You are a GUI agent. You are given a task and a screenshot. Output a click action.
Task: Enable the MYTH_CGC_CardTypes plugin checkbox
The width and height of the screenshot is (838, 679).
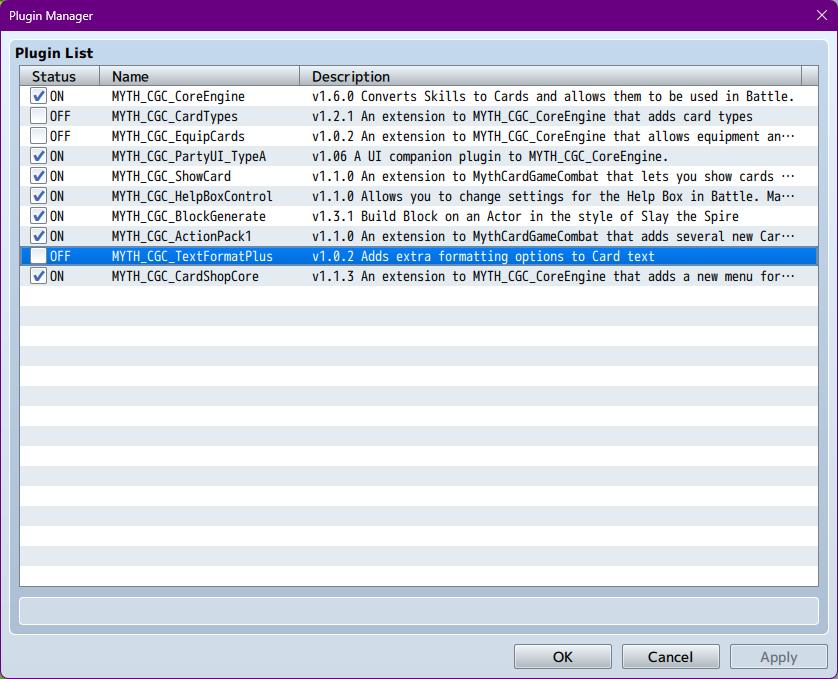coord(38,116)
